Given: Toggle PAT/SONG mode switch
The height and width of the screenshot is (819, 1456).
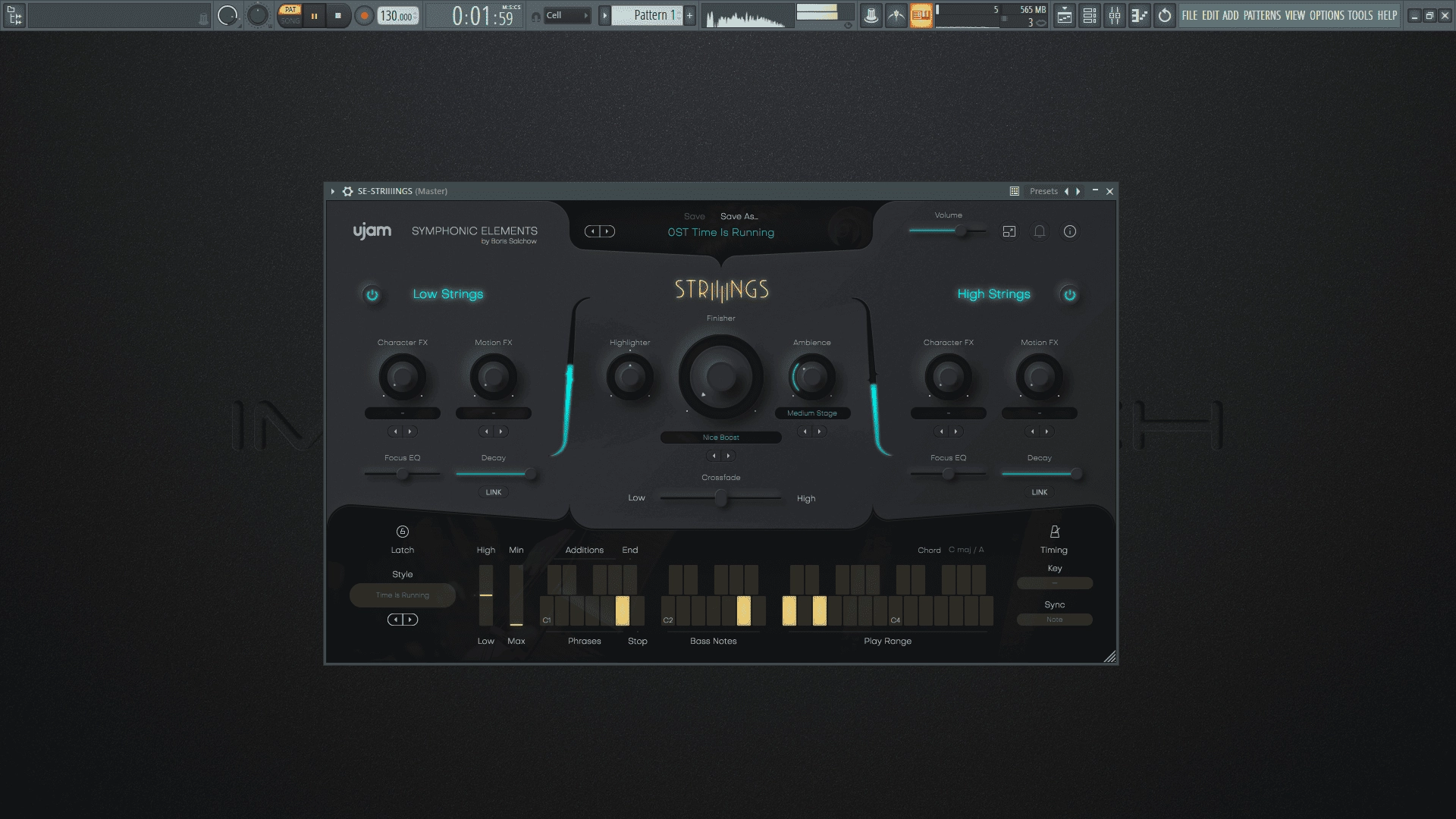Looking at the screenshot, I should point(290,15).
